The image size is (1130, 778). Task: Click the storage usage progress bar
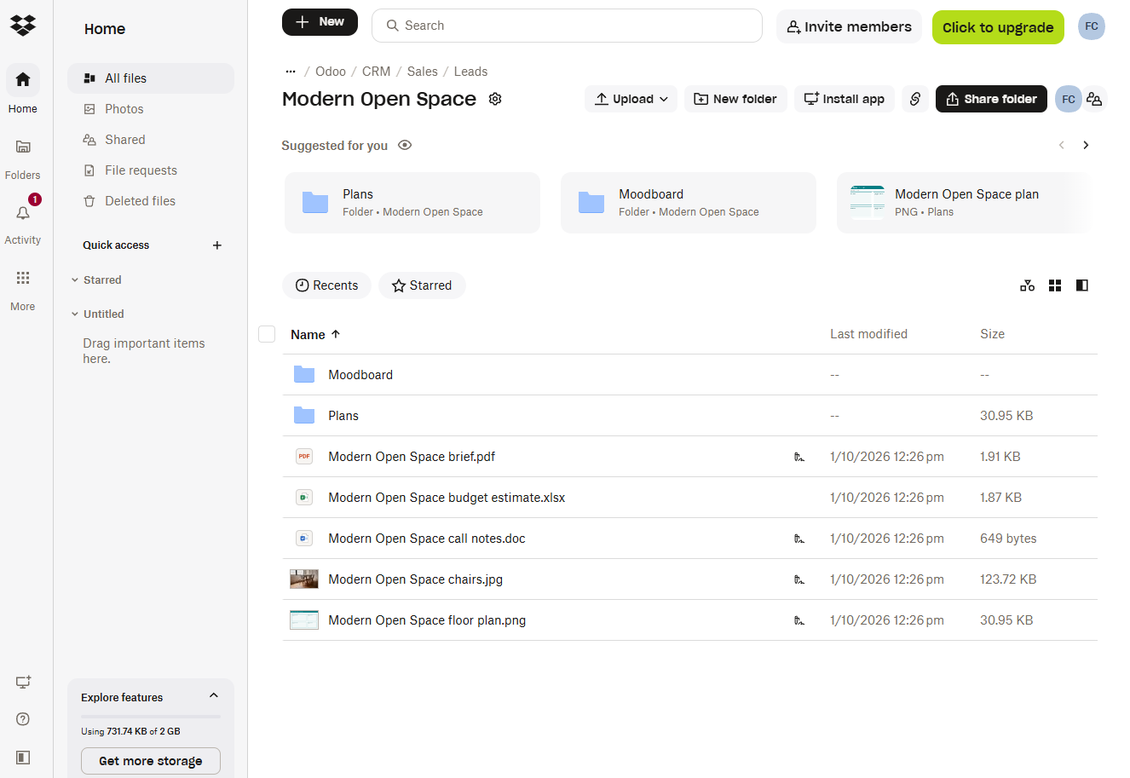[151, 716]
